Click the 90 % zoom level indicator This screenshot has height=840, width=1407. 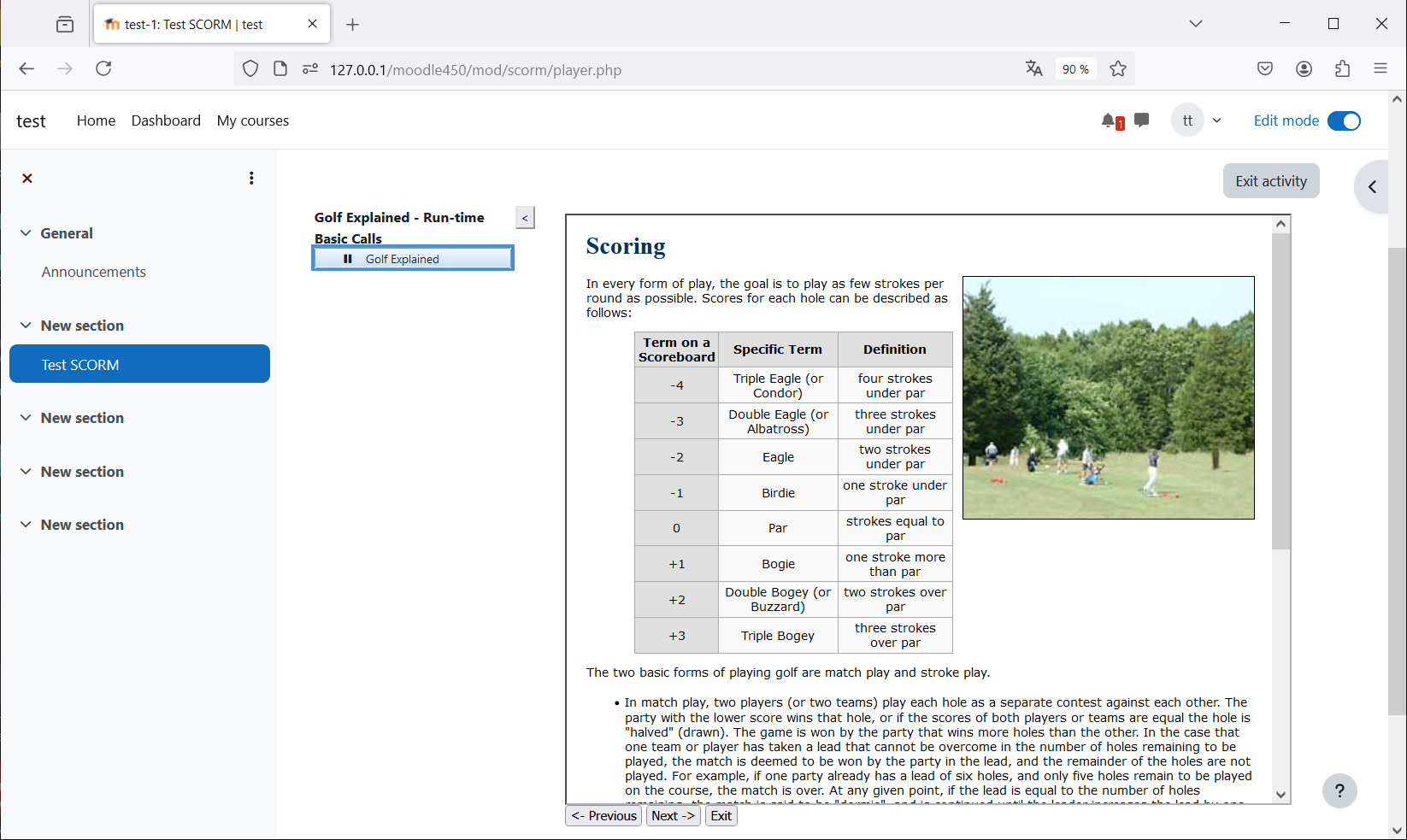[1075, 69]
